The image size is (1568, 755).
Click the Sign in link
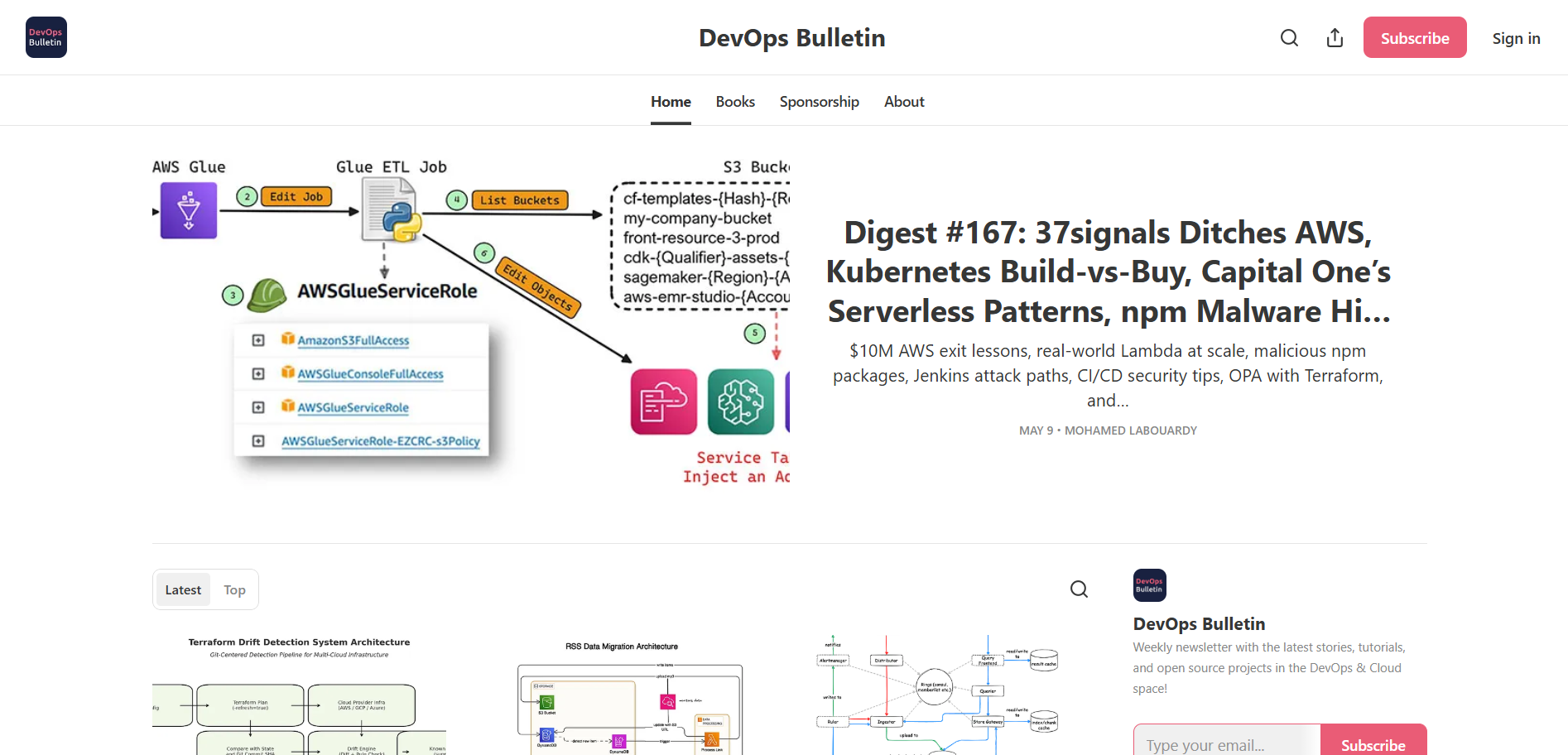pos(1516,38)
